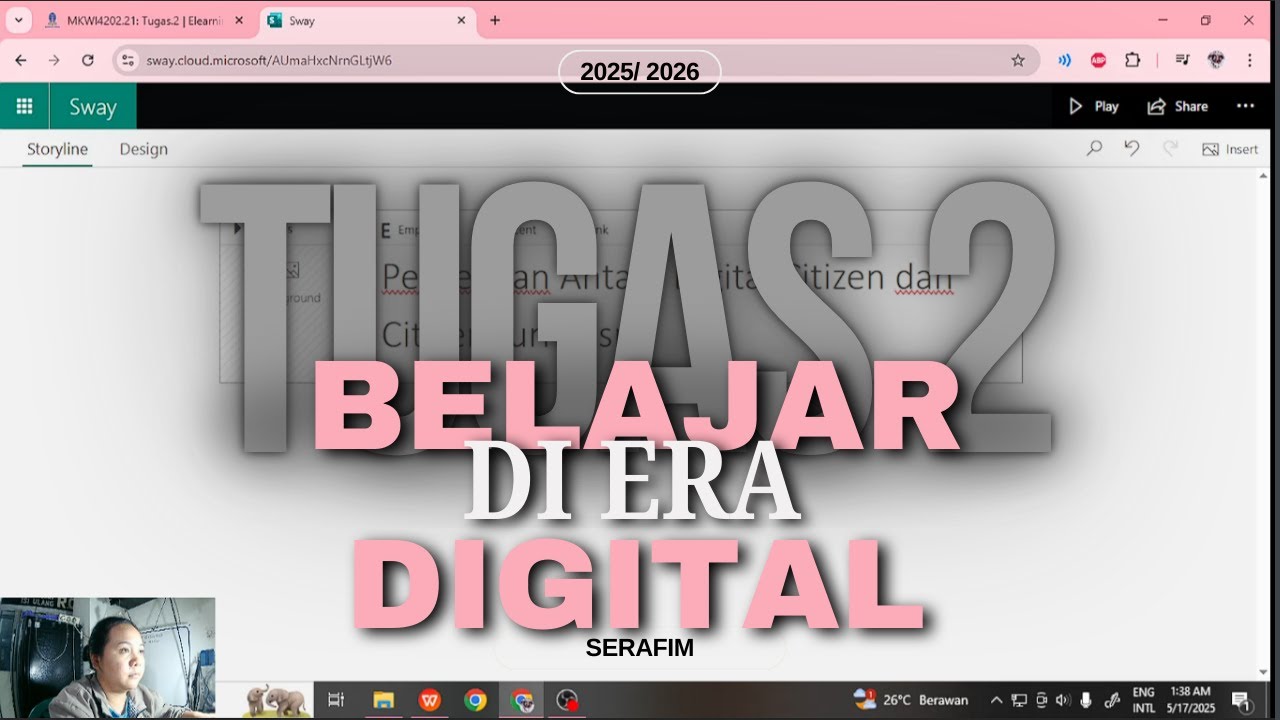Image resolution: width=1280 pixels, height=720 pixels.
Task: View site information for sway.cloud.microsoft
Action: point(127,60)
